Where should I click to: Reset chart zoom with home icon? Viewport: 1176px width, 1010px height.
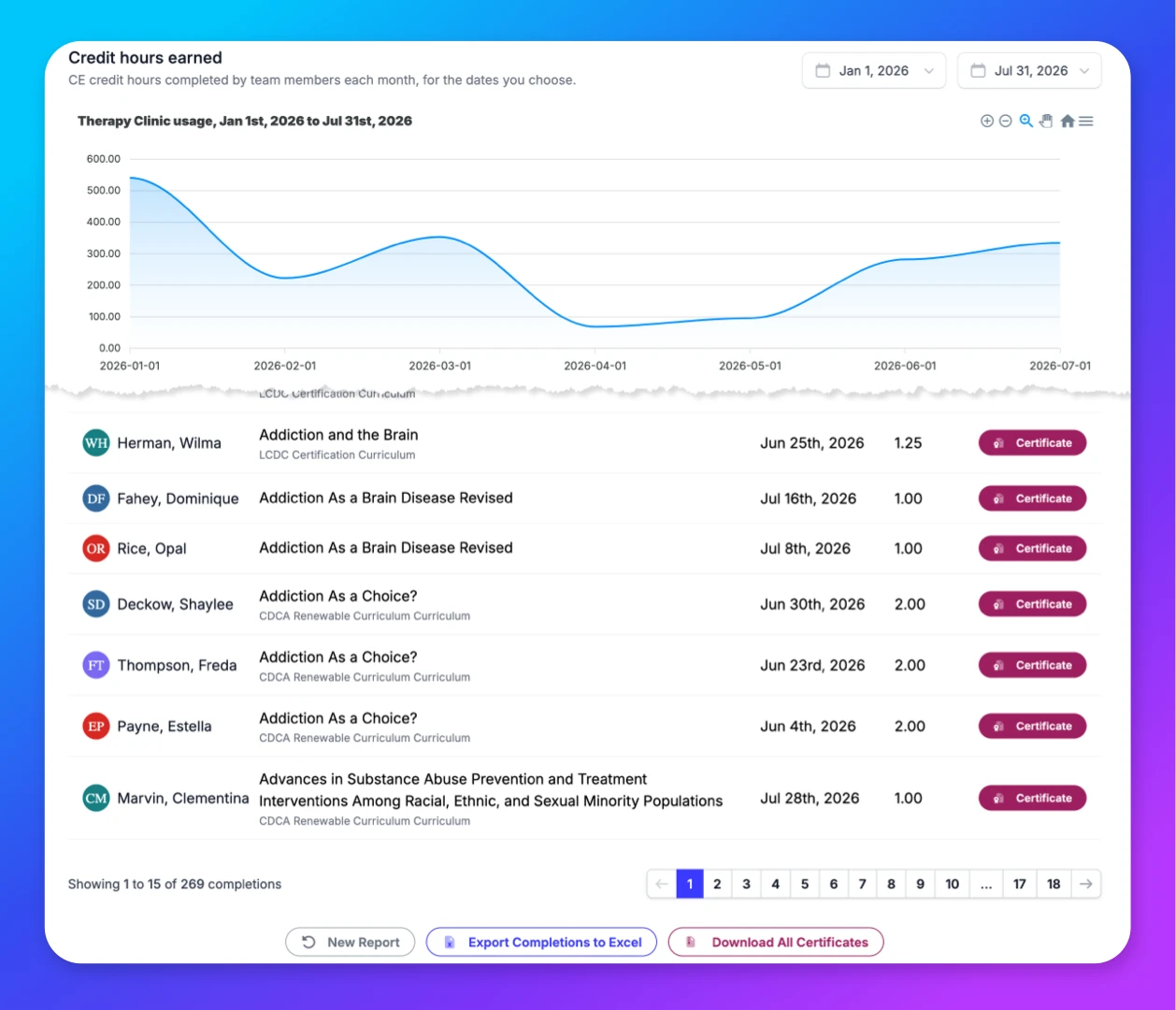[x=1068, y=121]
